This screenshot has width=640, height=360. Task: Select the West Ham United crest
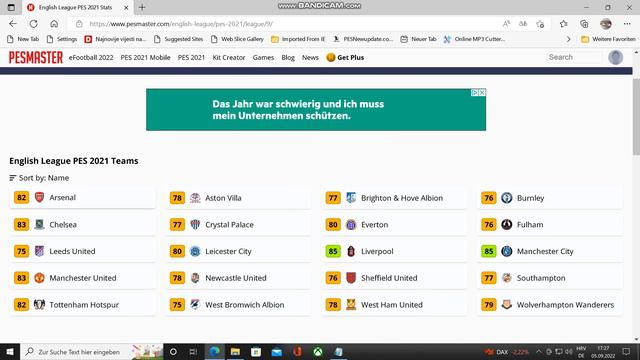click(x=351, y=304)
